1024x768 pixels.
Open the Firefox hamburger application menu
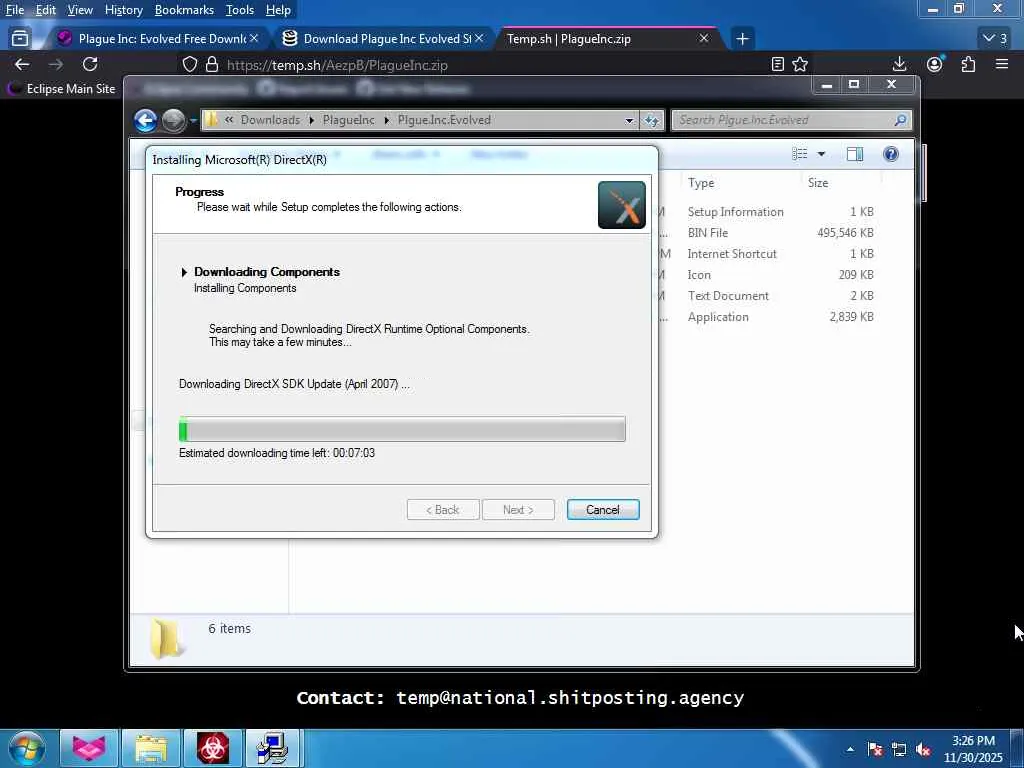(1002, 64)
